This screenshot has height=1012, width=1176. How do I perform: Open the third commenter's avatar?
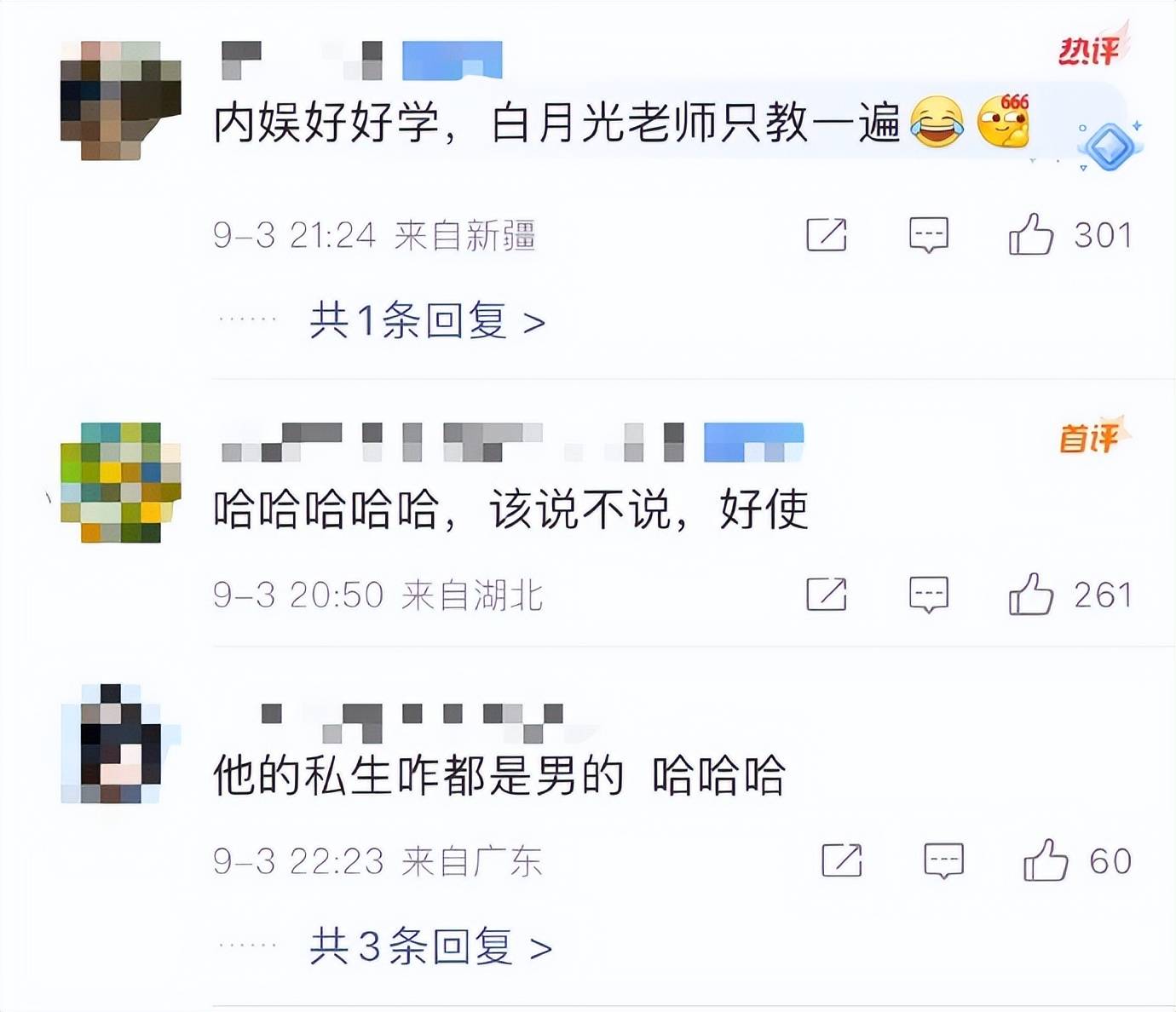(x=120, y=744)
